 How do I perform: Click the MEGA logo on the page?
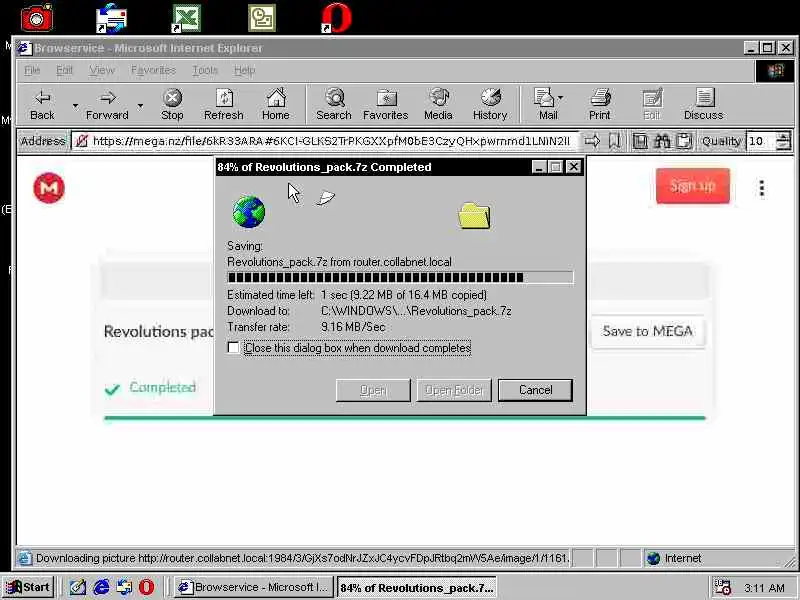coord(49,188)
